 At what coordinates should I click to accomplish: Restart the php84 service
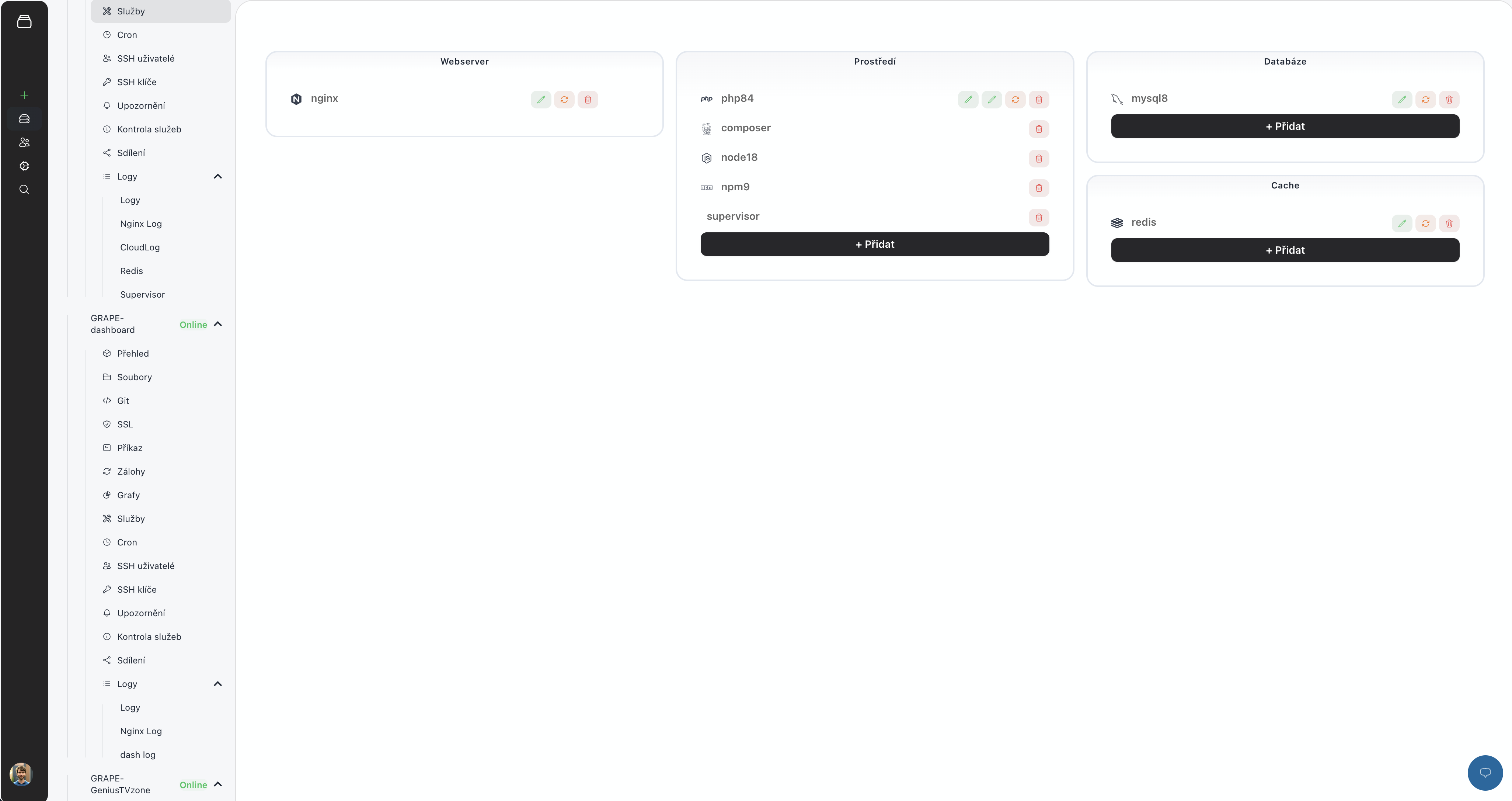[x=1015, y=99]
